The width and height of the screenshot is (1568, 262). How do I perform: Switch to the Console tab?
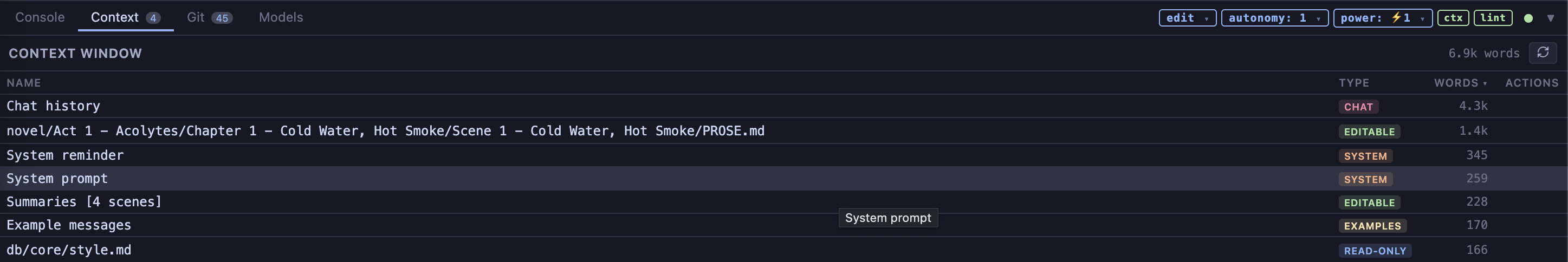[x=40, y=17]
